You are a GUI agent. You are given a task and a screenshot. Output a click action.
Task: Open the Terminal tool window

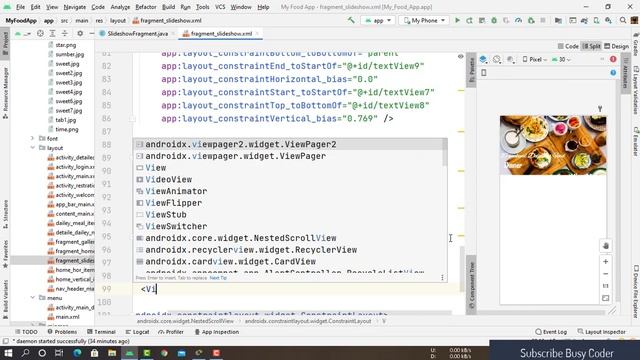click(x=101, y=332)
